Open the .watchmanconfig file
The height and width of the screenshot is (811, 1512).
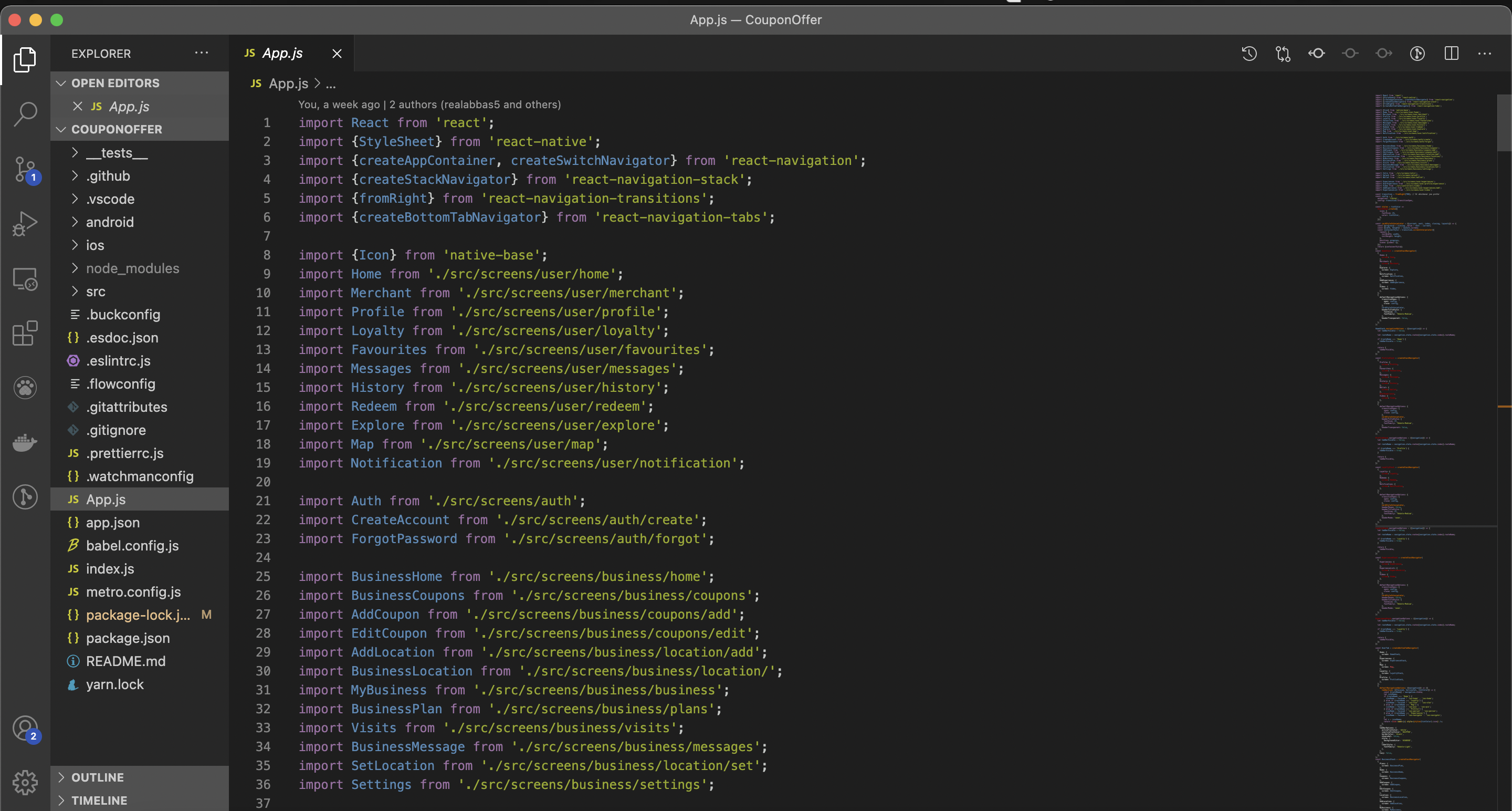140,476
